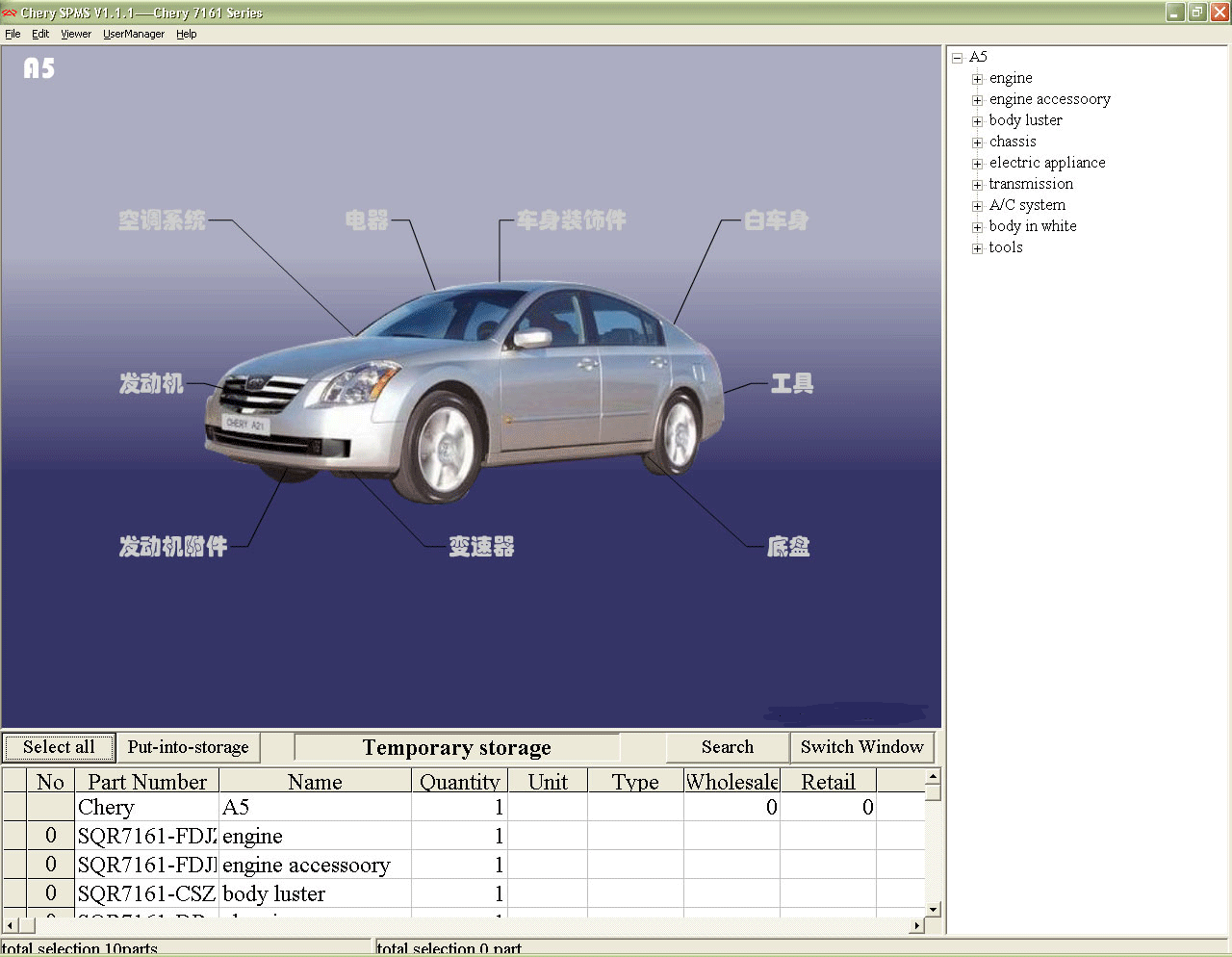
Task: Open the Help menu
Action: (x=187, y=34)
